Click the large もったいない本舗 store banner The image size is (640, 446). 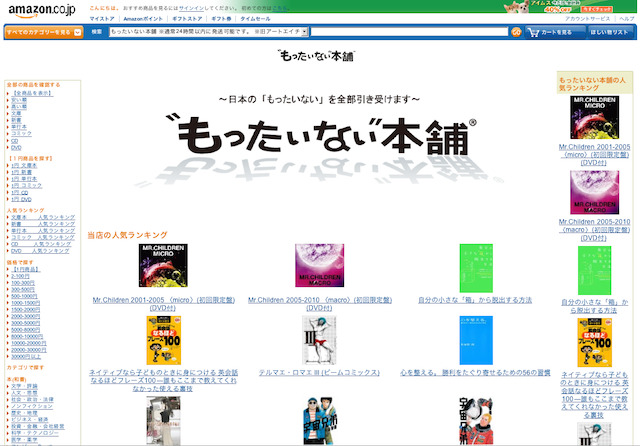pyautogui.click(x=320, y=141)
